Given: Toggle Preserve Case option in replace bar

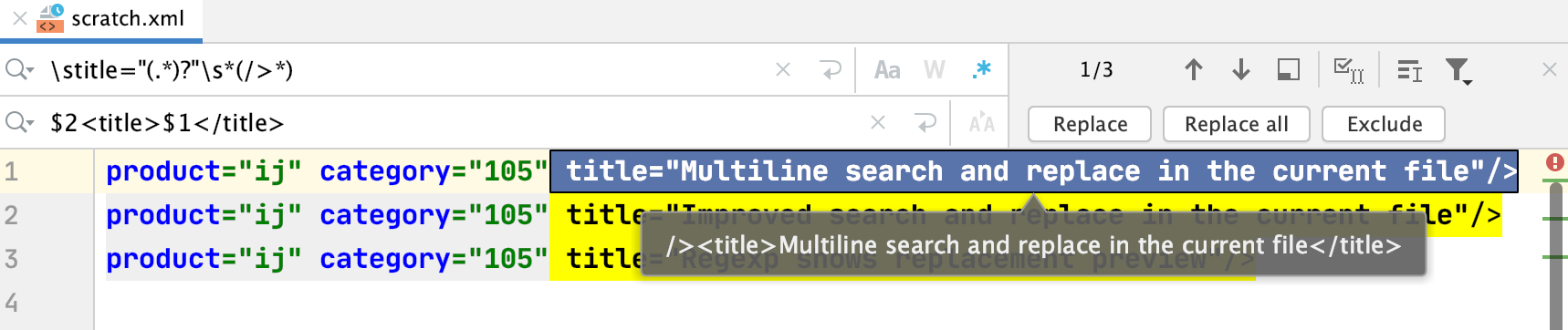Looking at the screenshot, I should (981, 122).
